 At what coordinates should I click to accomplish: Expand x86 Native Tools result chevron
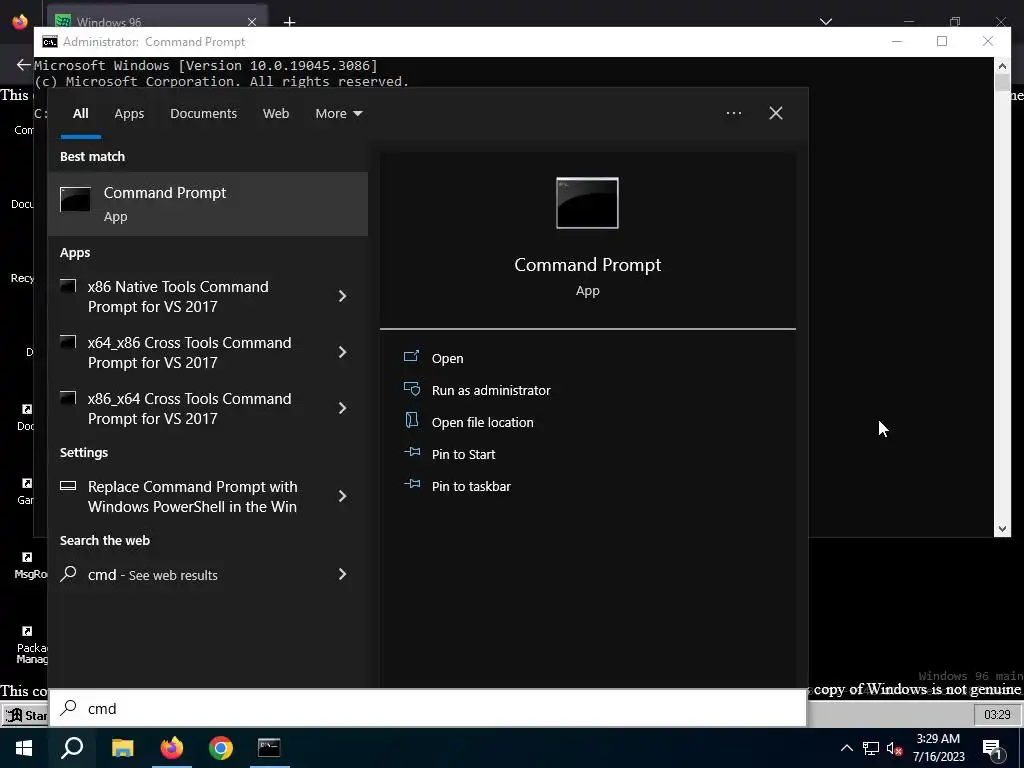[342, 296]
